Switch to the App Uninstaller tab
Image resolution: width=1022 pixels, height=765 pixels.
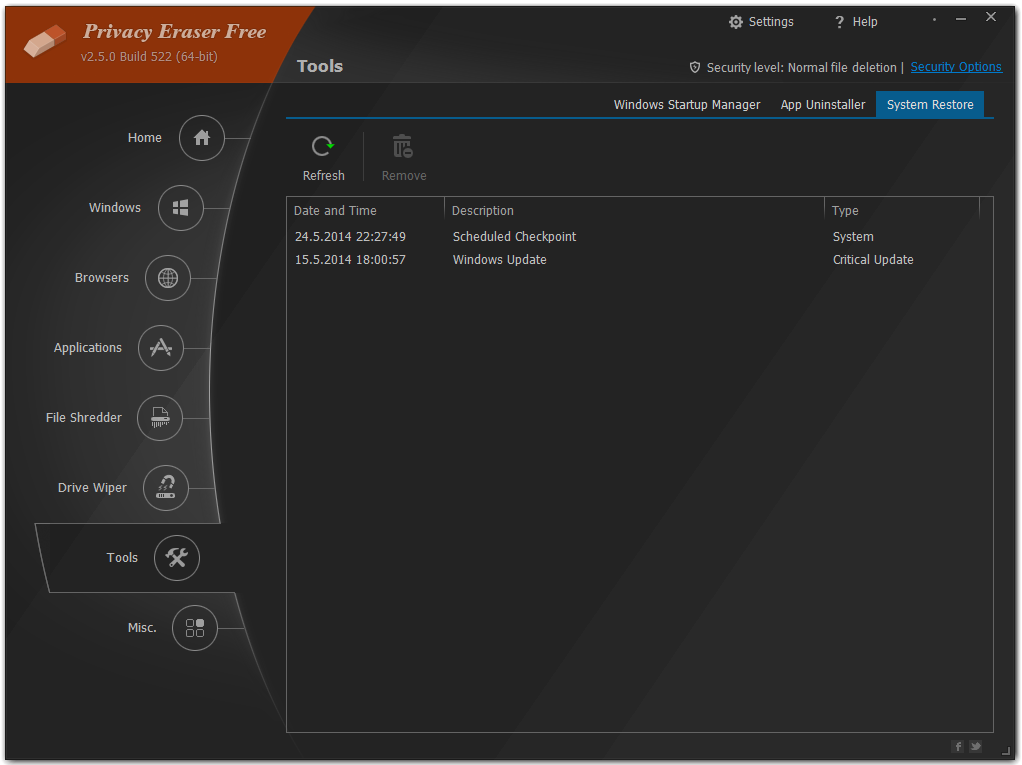tap(823, 105)
